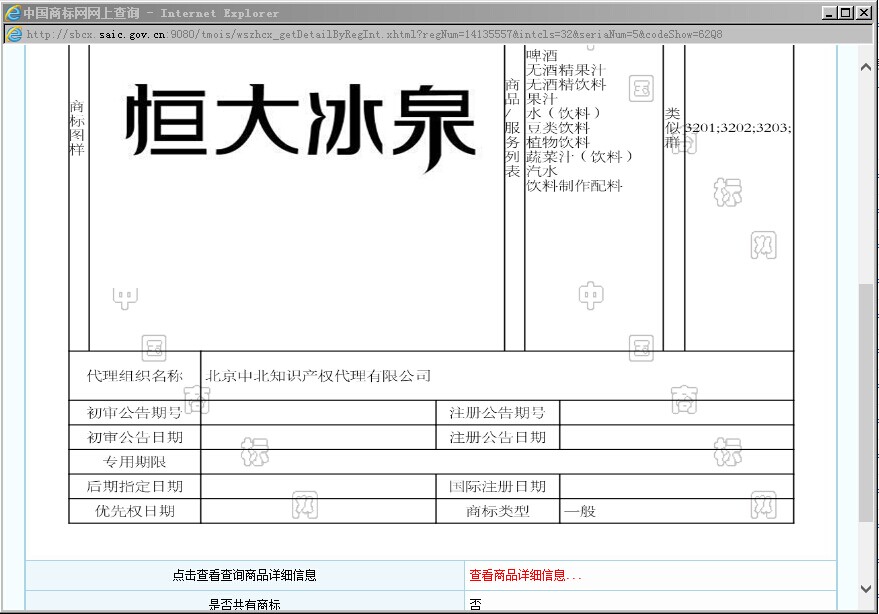Select the 无酒精饮料 goods entry
This screenshot has width=879, height=614.
(566, 84)
